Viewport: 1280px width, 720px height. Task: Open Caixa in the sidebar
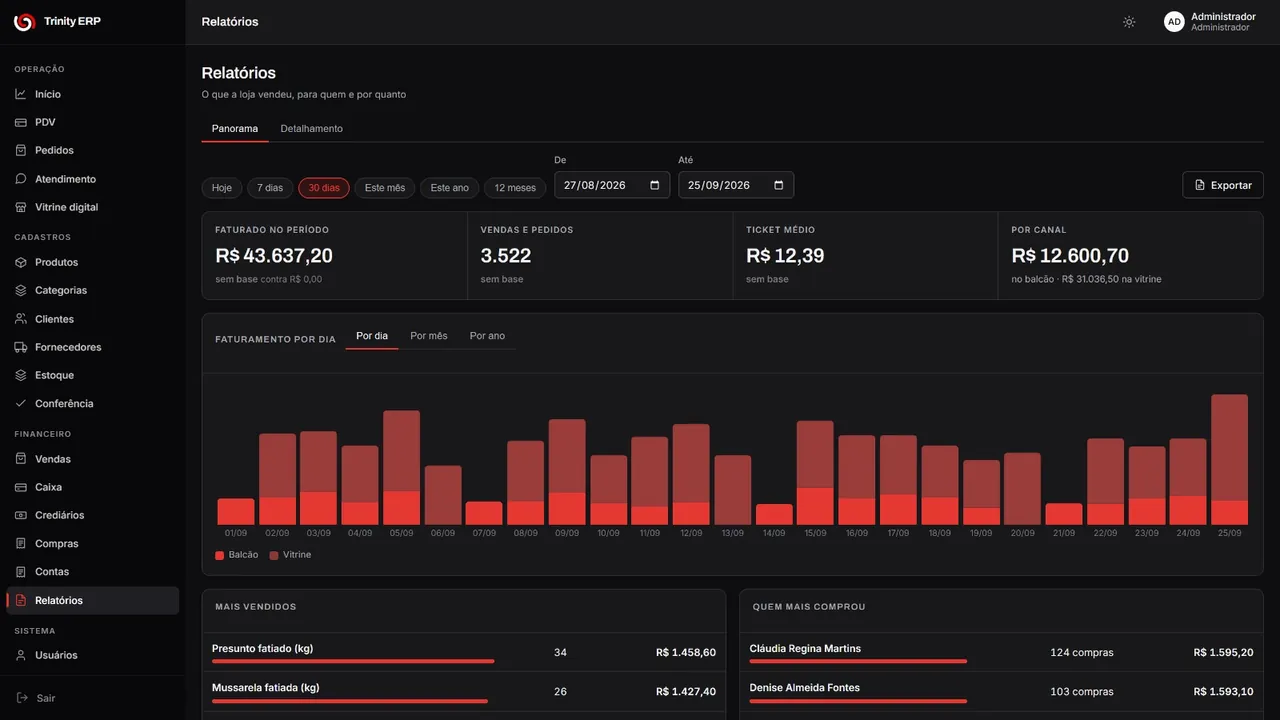(93, 487)
